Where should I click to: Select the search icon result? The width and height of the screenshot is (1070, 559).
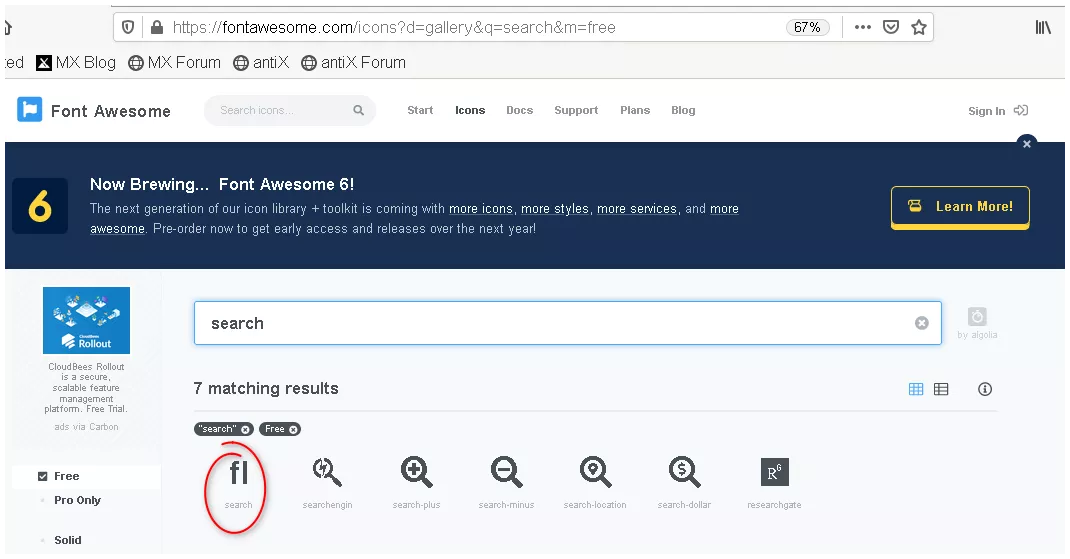238,483
